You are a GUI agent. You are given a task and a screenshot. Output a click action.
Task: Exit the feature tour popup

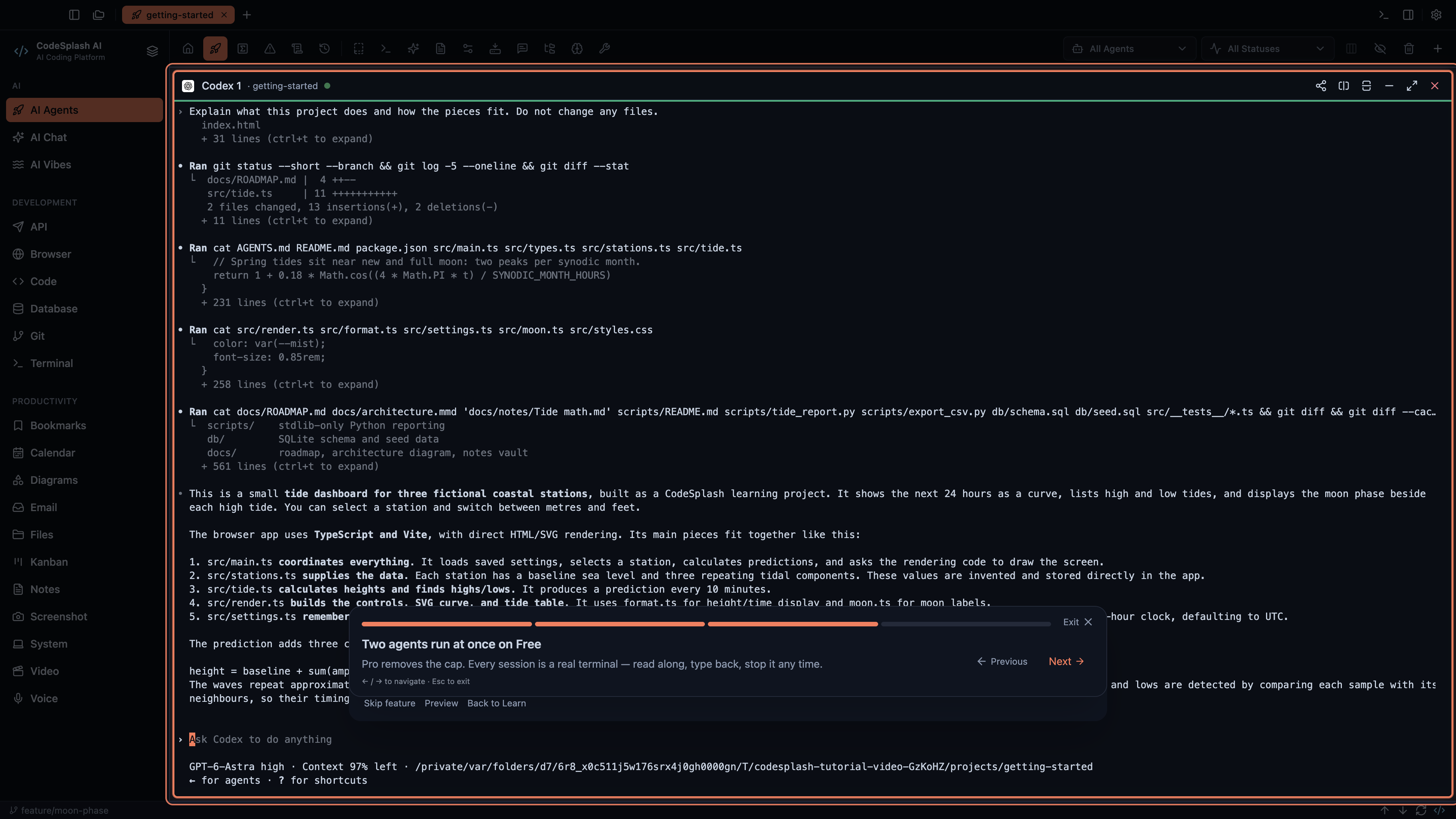1077,622
